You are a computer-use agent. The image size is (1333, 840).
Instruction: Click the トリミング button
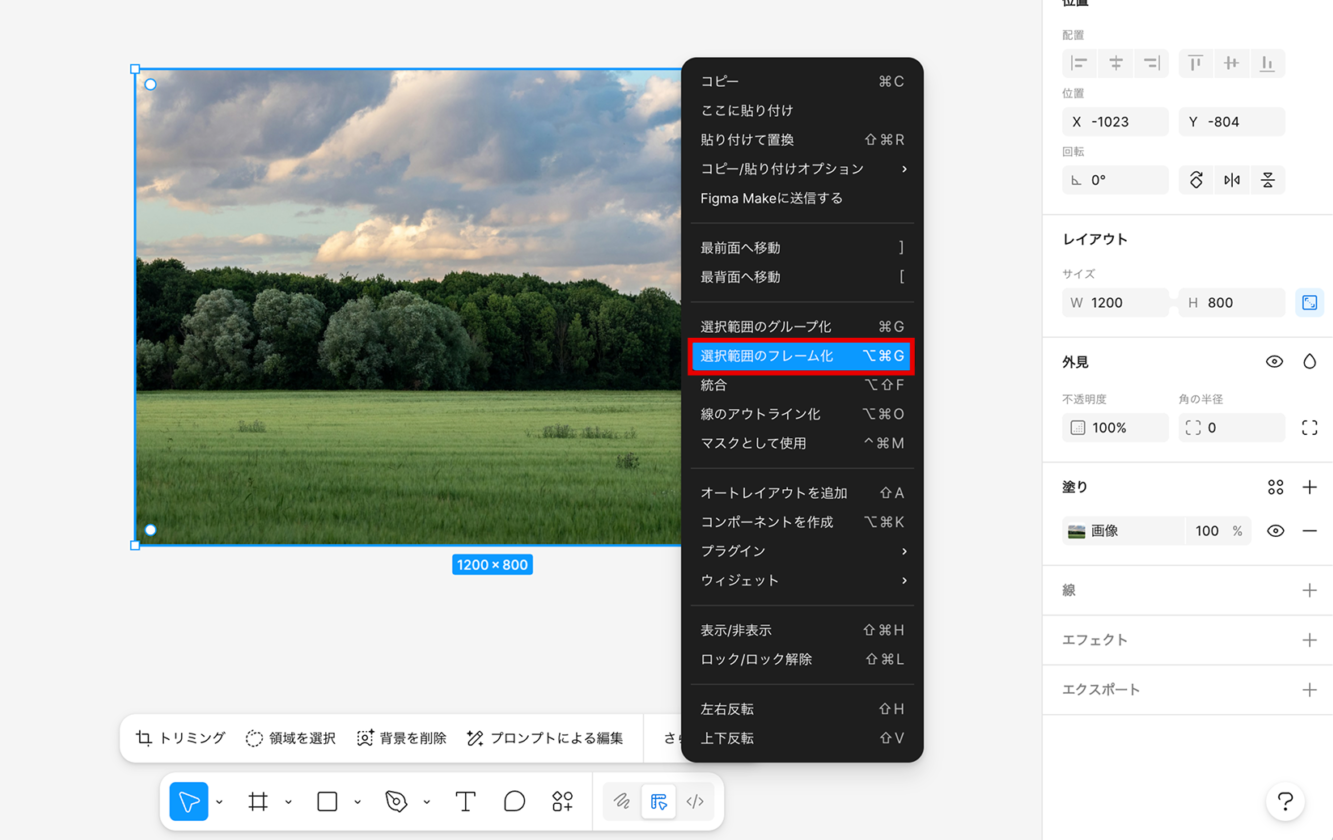181,738
